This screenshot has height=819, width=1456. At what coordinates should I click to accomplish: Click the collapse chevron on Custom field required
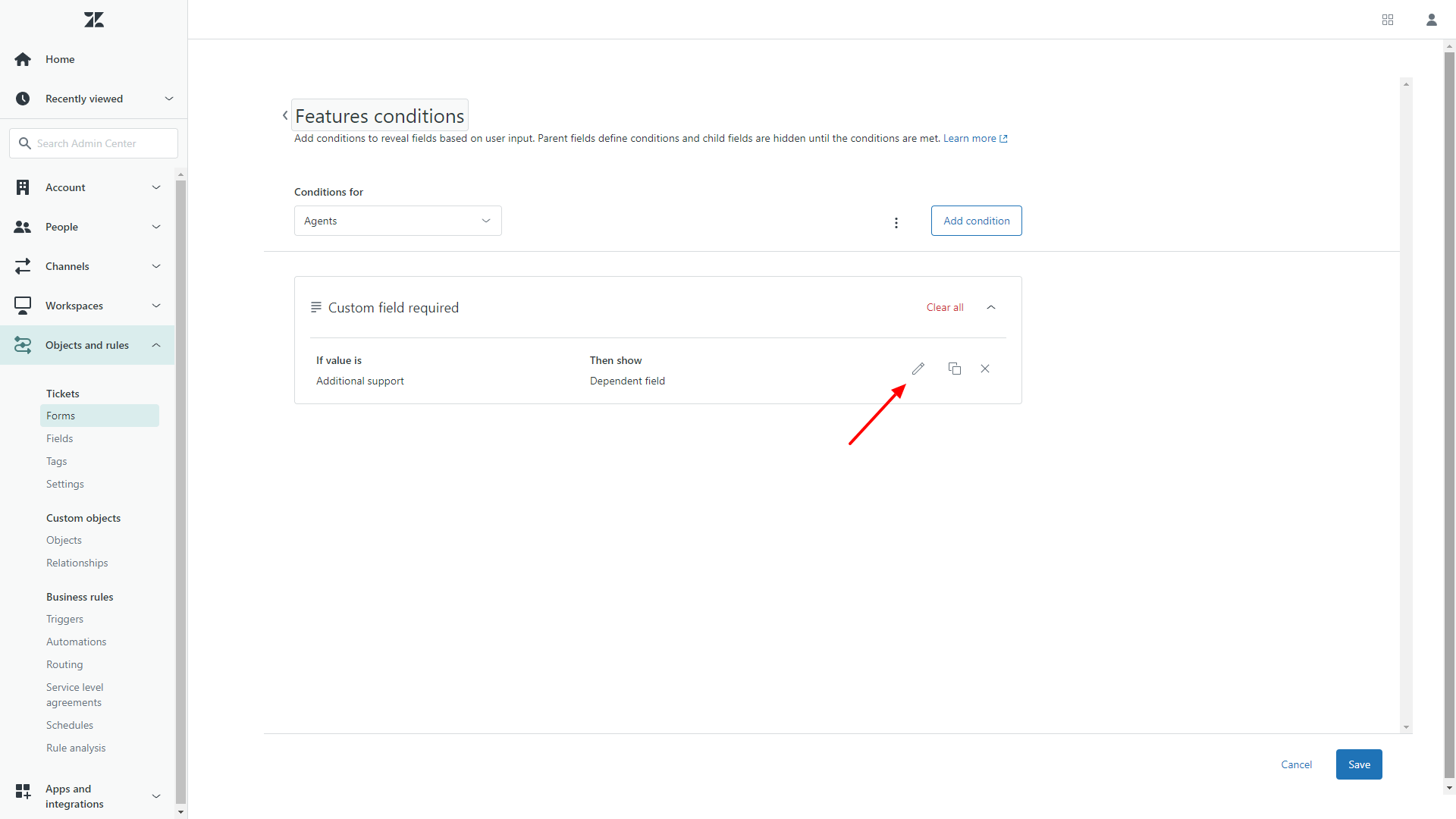(992, 307)
